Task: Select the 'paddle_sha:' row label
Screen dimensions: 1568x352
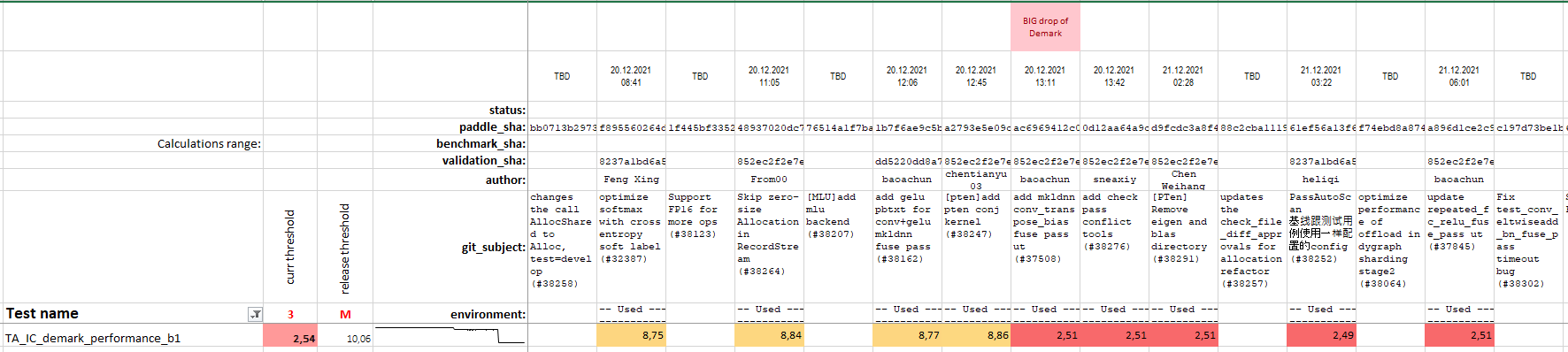Action: [450, 126]
